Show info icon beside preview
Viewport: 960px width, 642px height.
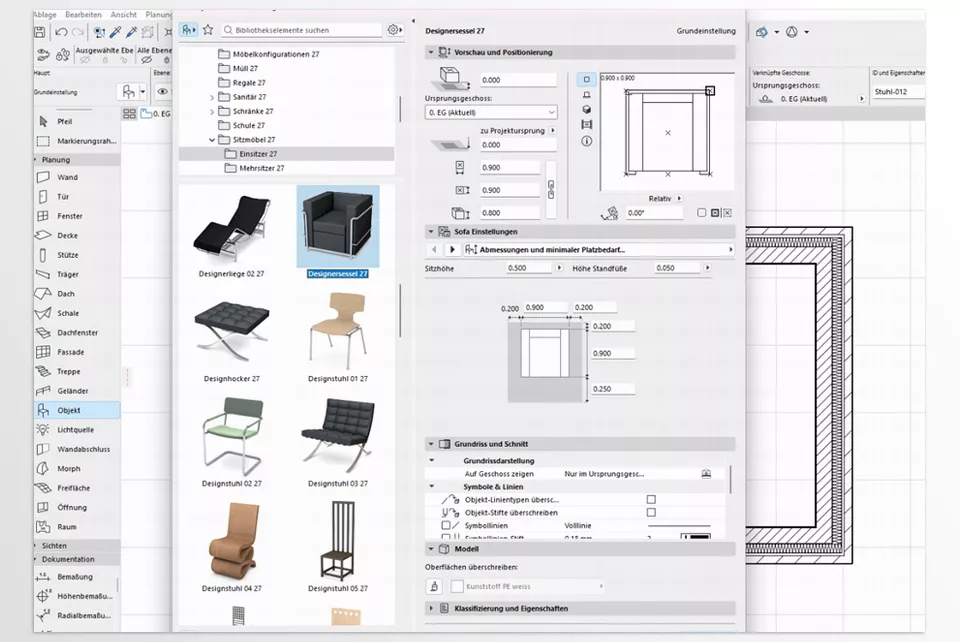click(x=587, y=141)
